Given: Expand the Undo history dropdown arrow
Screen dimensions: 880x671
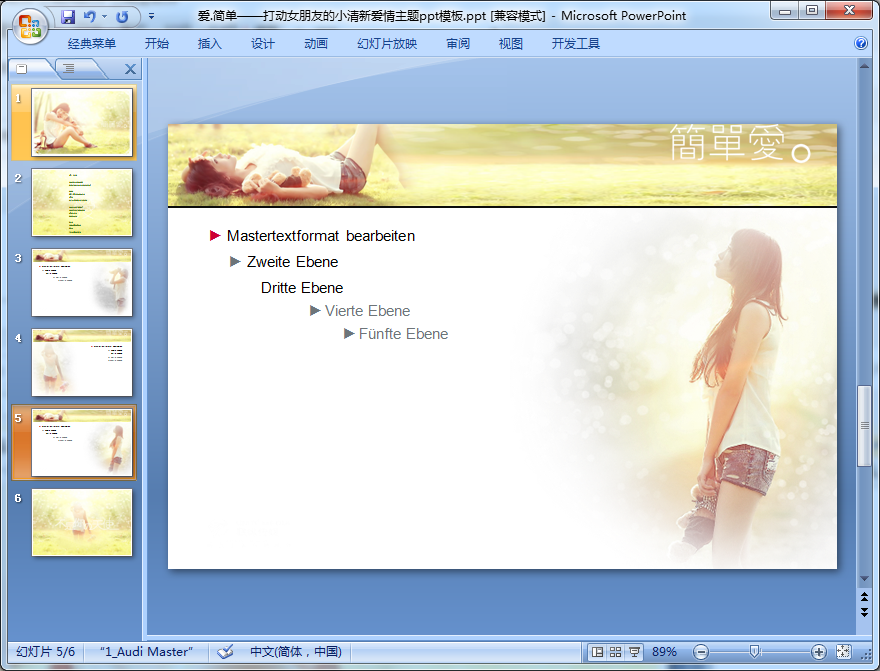Looking at the screenshot, I should 103,17.
